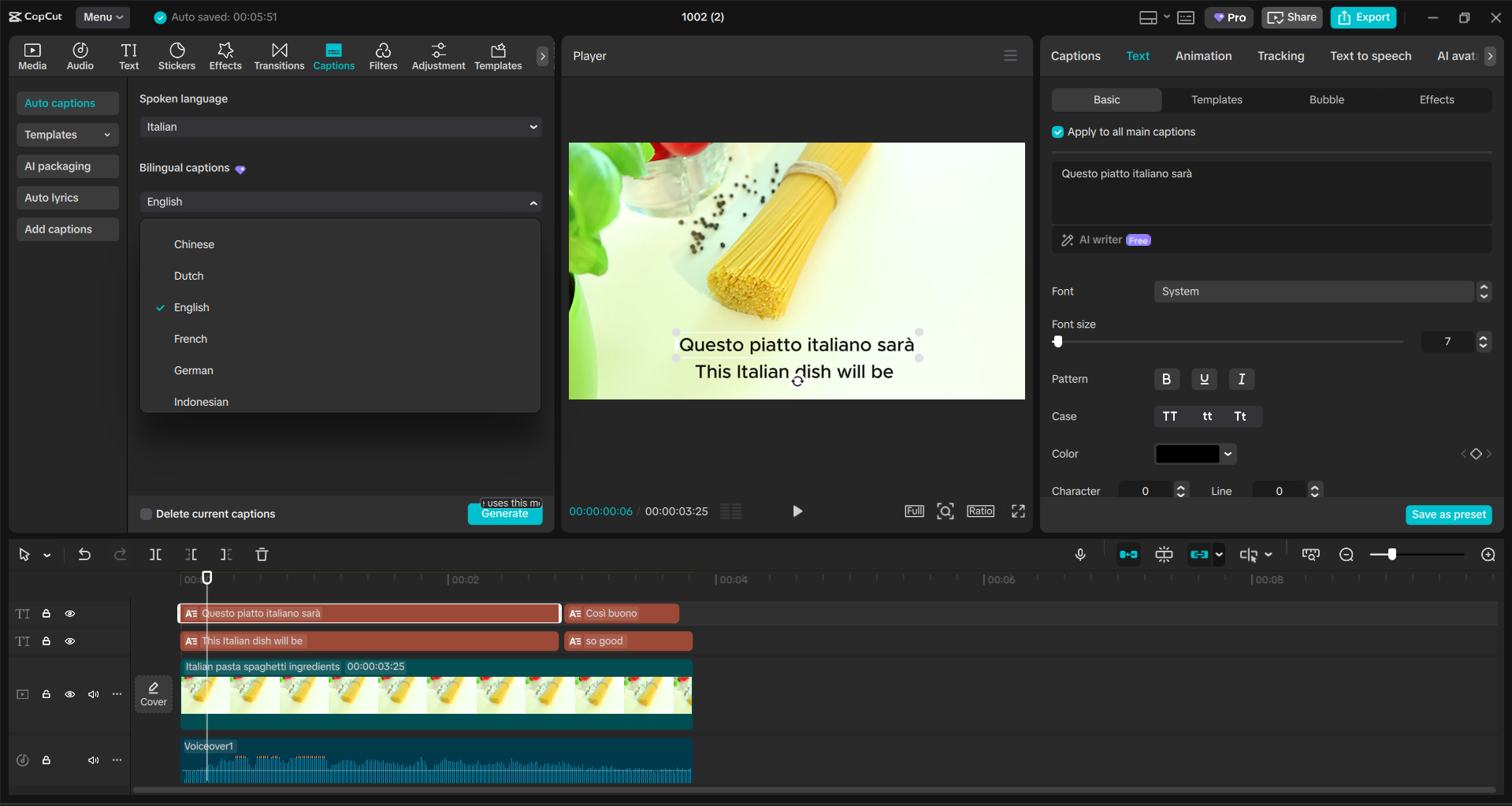Uncheck Apply to all main captions
1512x806 pixels.
[x=1057, y=132]
